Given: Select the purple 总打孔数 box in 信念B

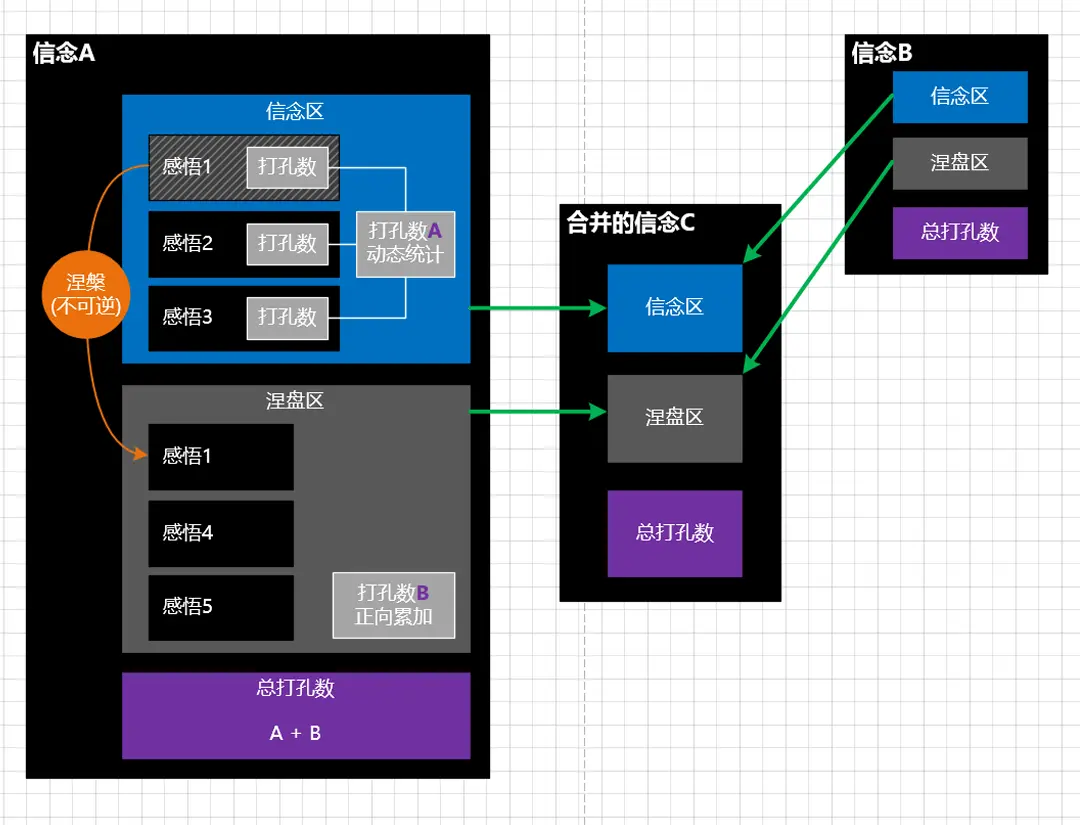Looking at the screenshot, I should pyautogui.click(x=959, y=233).
